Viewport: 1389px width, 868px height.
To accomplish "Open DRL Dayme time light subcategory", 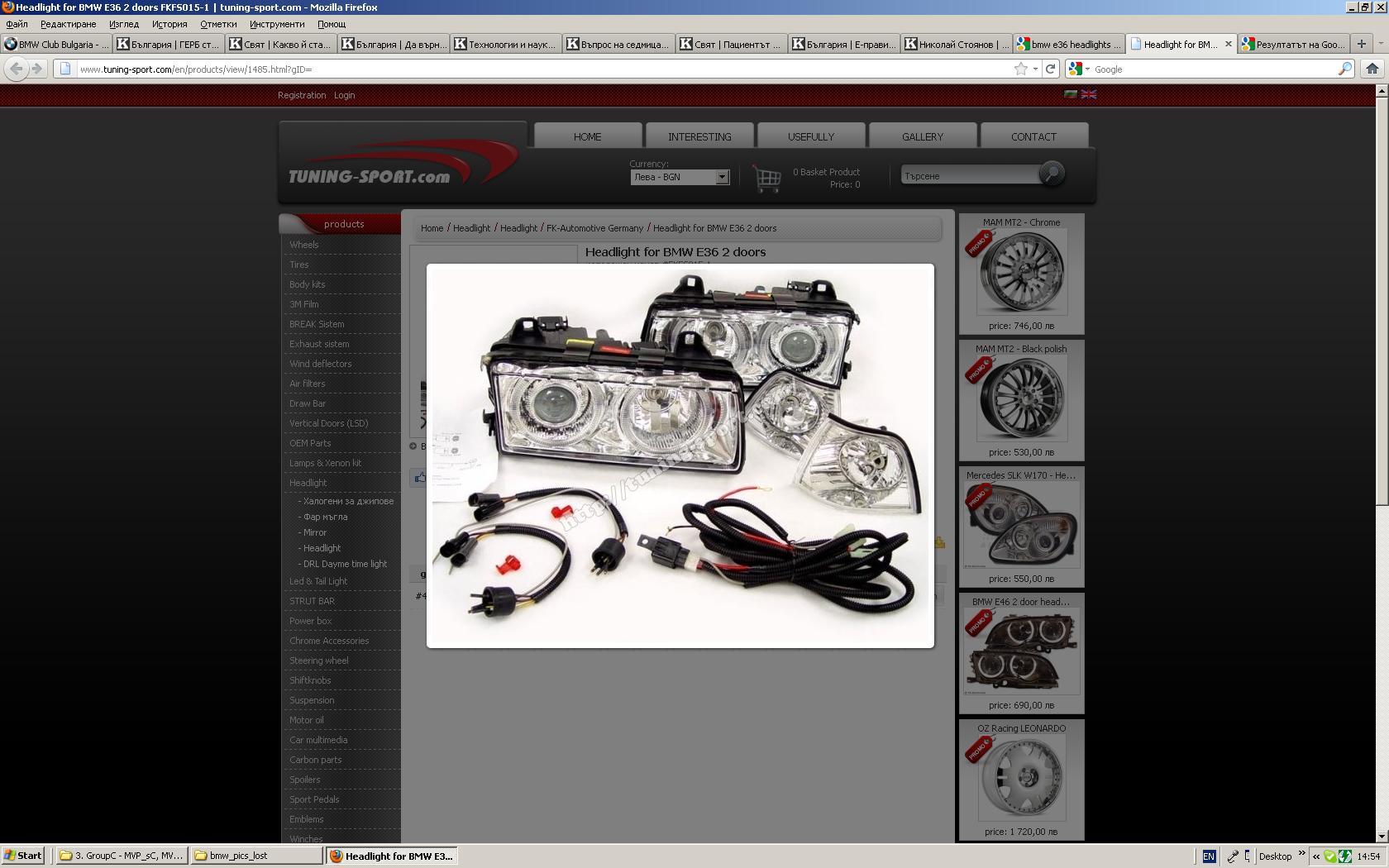I will (345, 564).
